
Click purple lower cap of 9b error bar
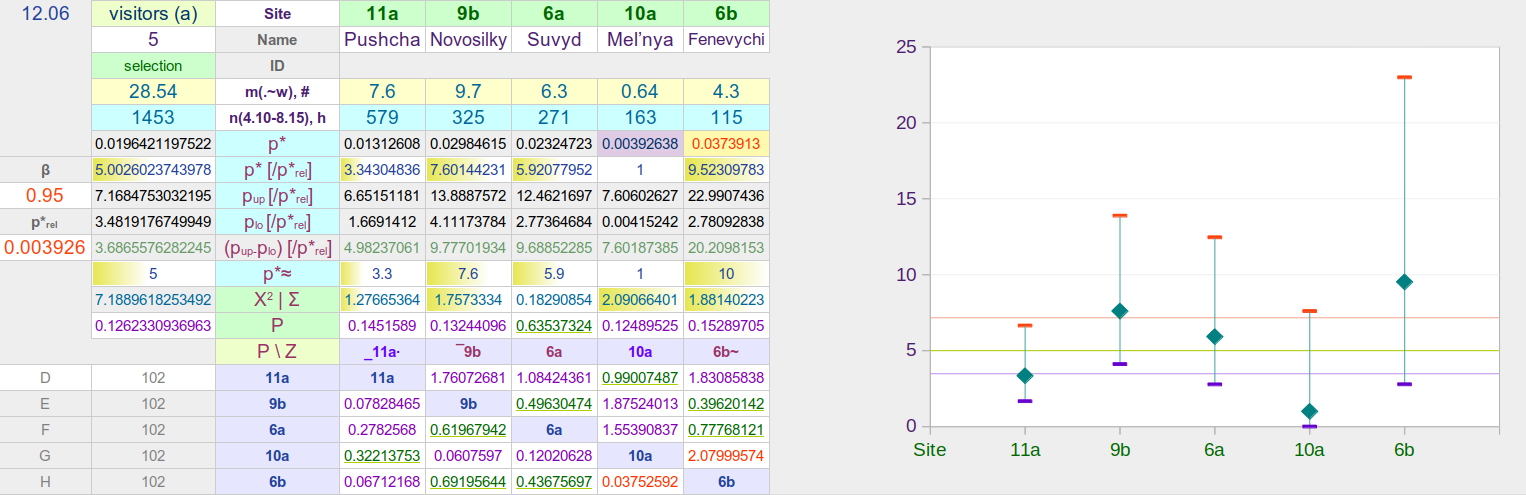point(1120,364)
